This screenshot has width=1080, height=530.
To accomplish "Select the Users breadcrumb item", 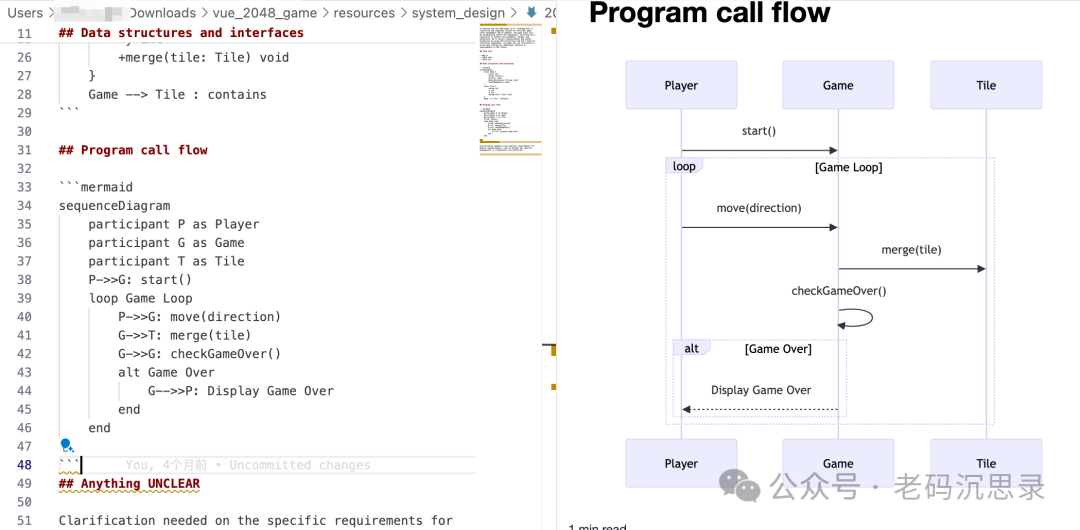I will point(25,13).
